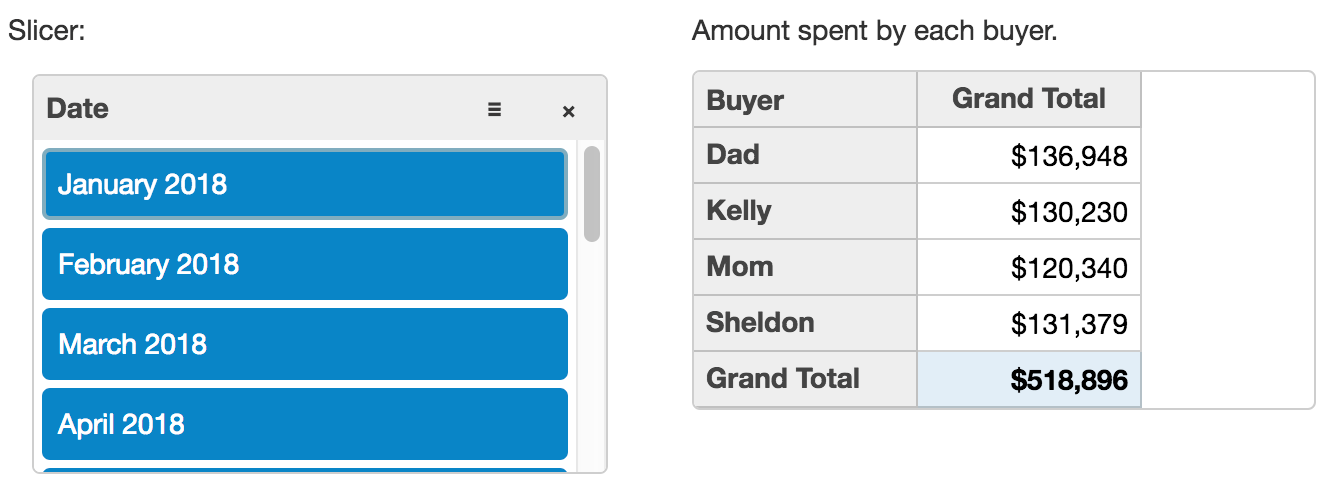
Task: Toggle February 2018 slicer item
Action: 305,264
